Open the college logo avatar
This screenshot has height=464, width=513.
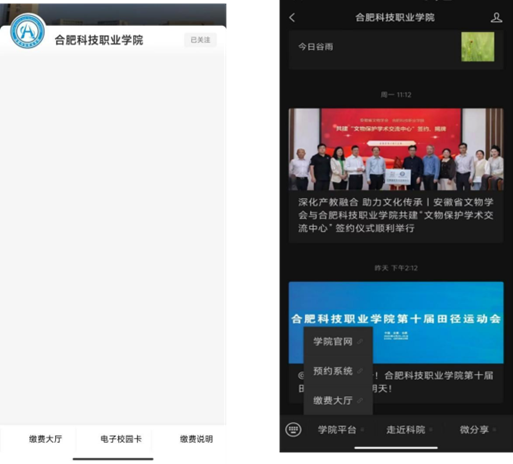pos(27,31)
